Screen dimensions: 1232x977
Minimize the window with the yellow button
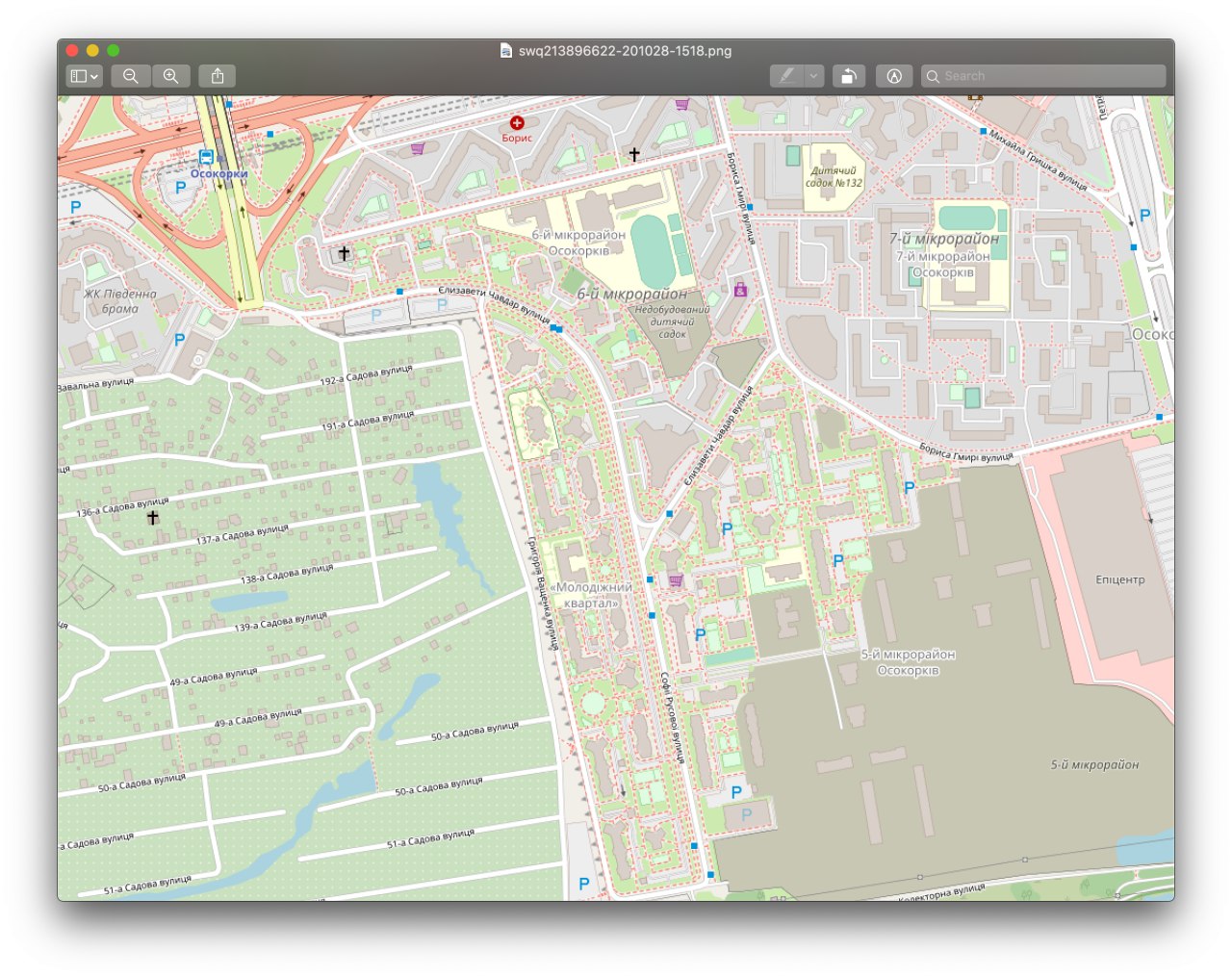92,50
